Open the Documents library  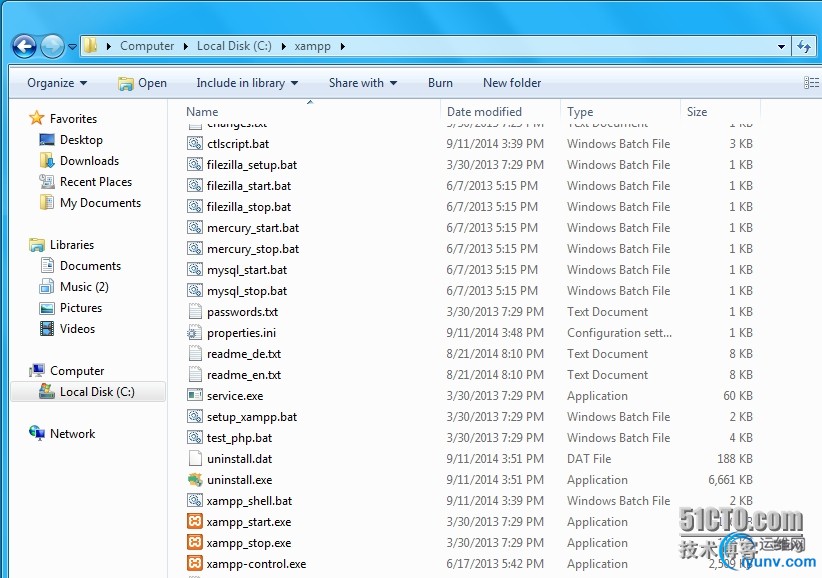coord(90,266)
